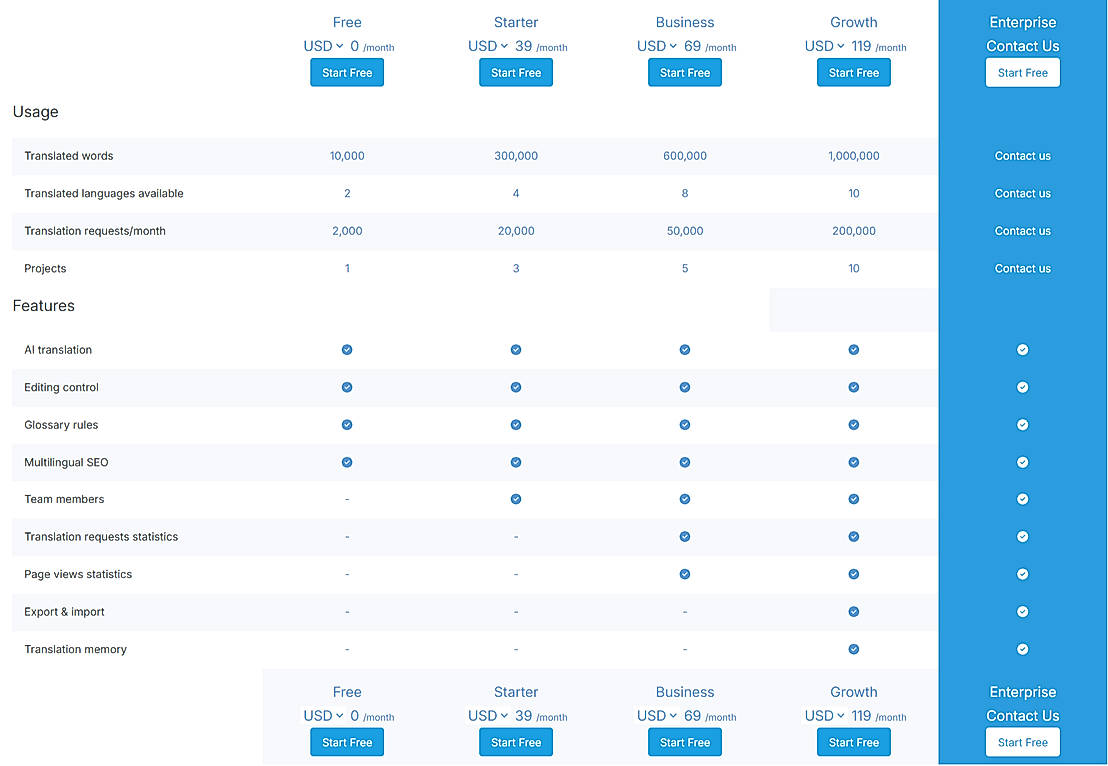
Task: Click AI translation checkmark in Growth column
Action: 854,350
